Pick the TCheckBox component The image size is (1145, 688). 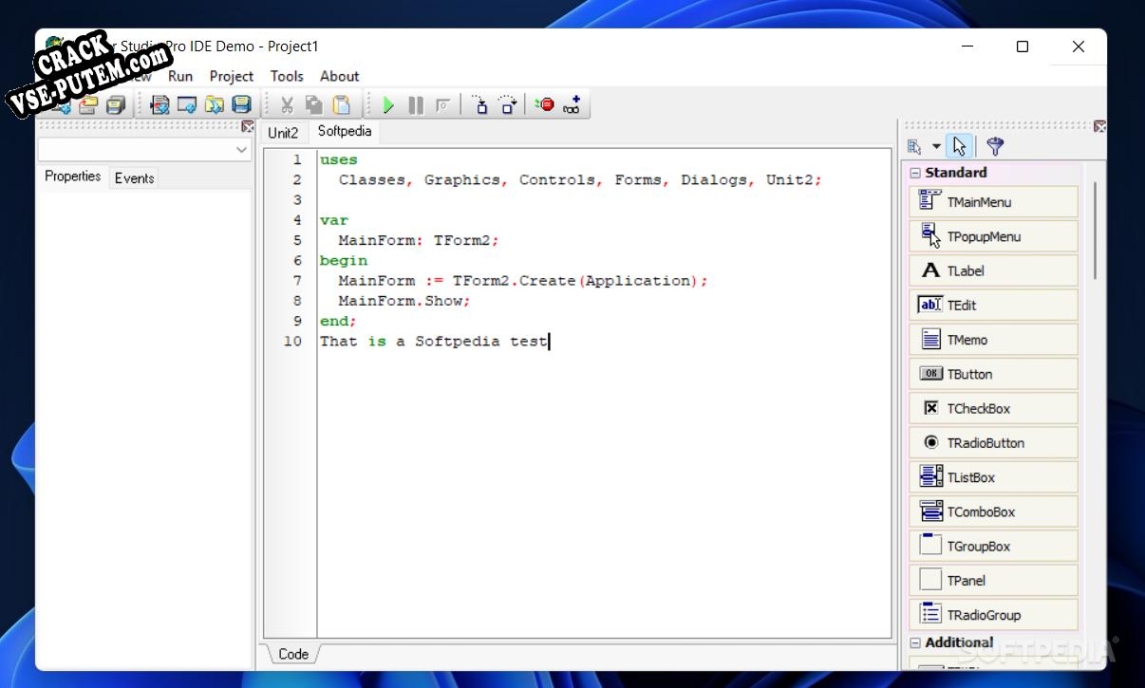tap(993, 408)
